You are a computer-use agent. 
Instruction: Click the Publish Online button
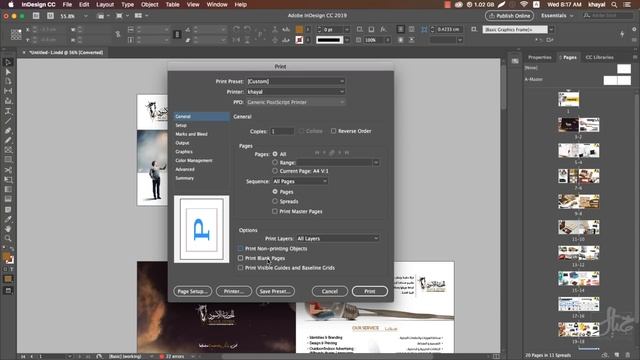[509, 16]
